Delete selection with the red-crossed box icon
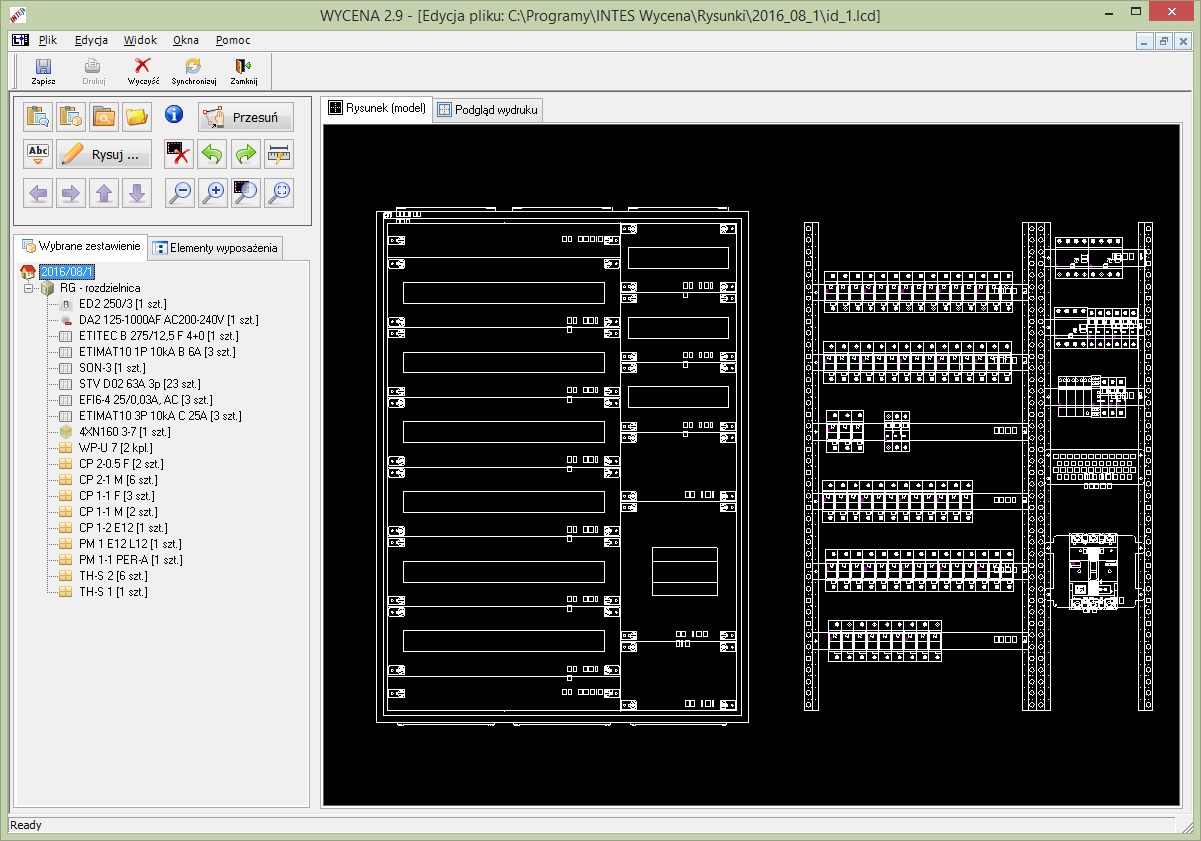 pyautogui.click(x=179, y=154)
